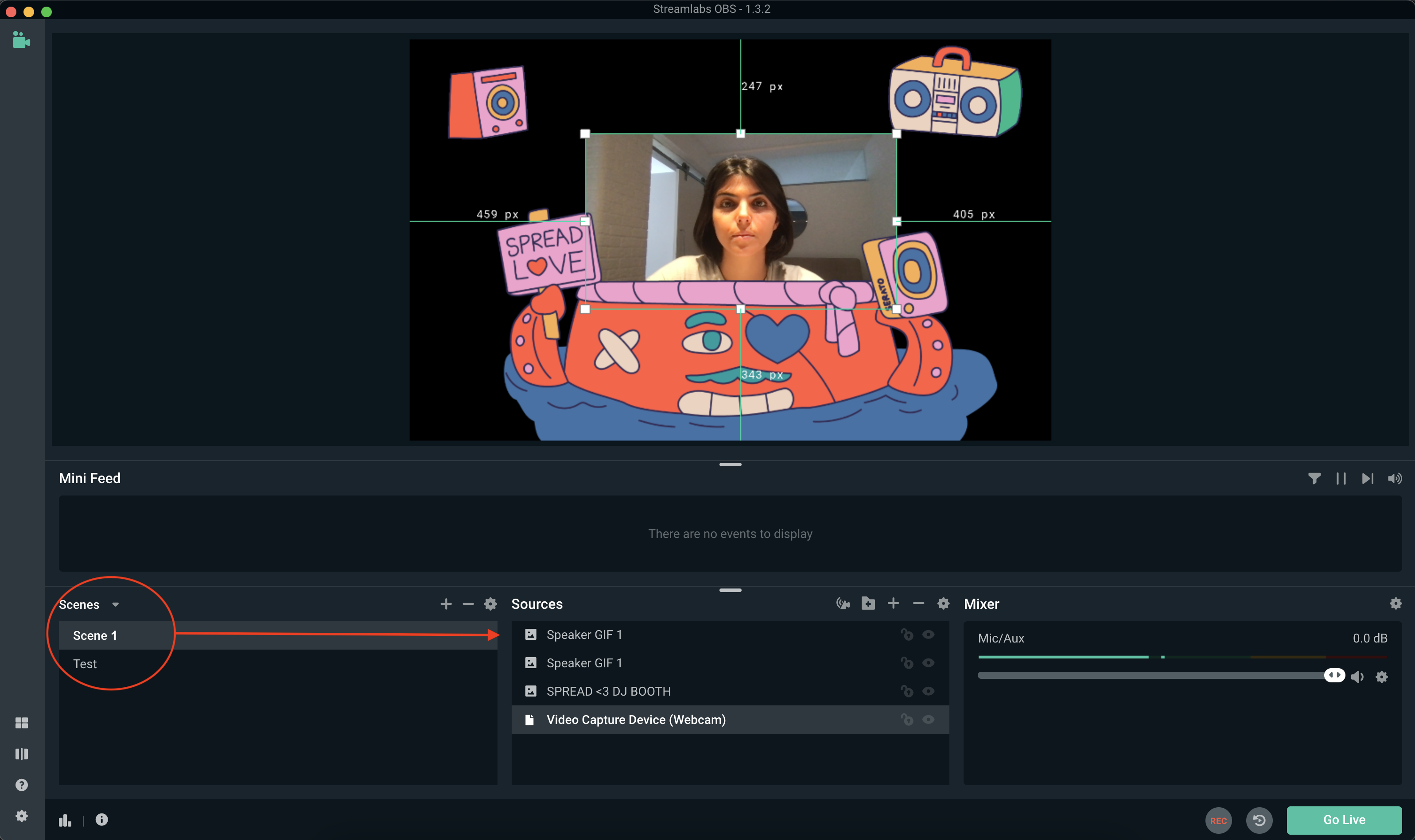Viewport: 1415px width, 840px height.
Task: Click the Mixer panel title
Action: click(981, 604)
